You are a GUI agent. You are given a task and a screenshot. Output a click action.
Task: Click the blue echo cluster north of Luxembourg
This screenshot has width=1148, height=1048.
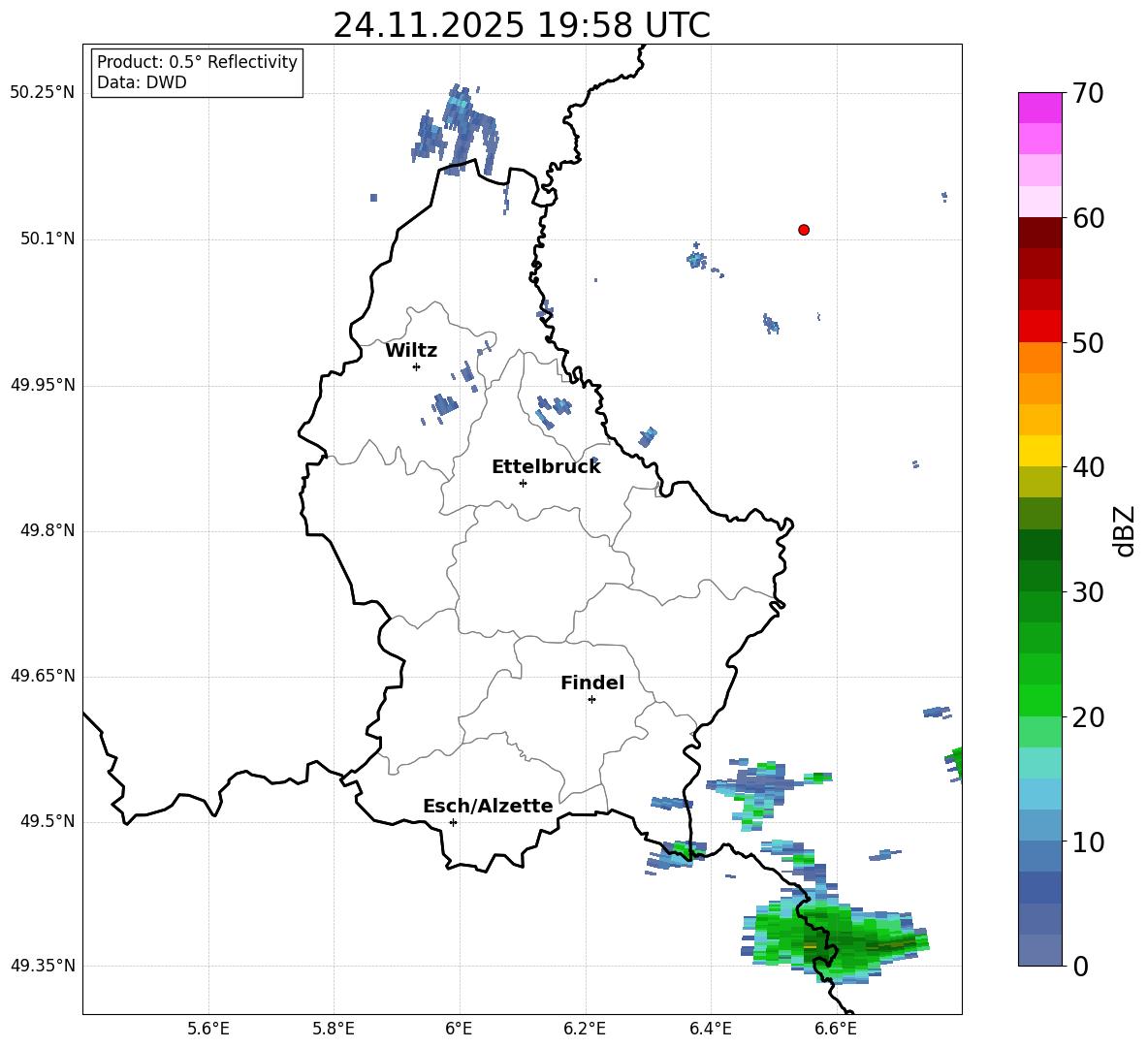(x=456, y=132)
